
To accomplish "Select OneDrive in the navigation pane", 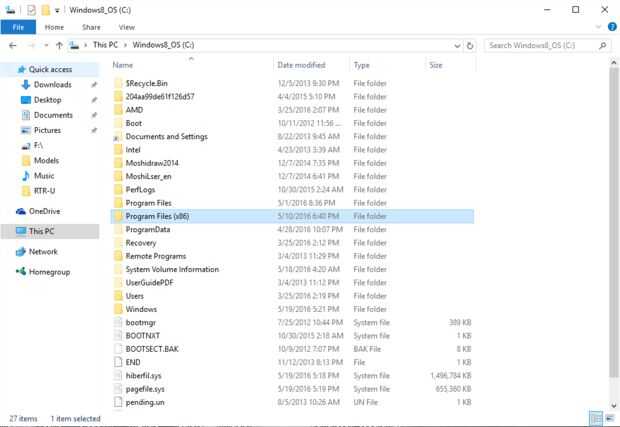I will pos(44,212).
